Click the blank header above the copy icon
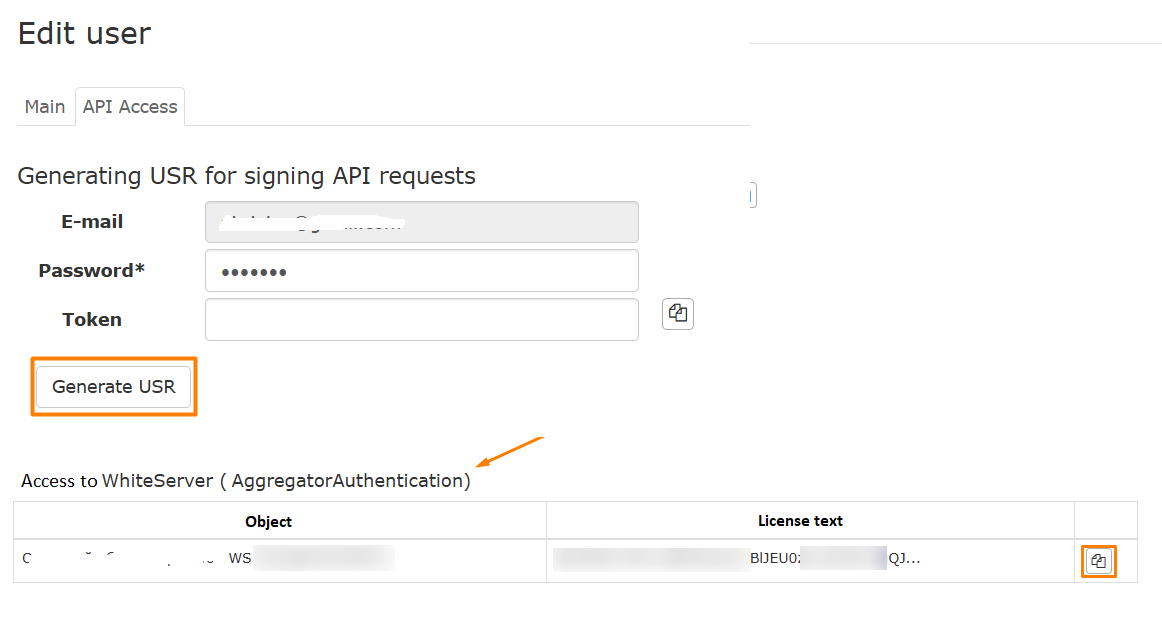The image size is (1162, 636). point(1105,521)
